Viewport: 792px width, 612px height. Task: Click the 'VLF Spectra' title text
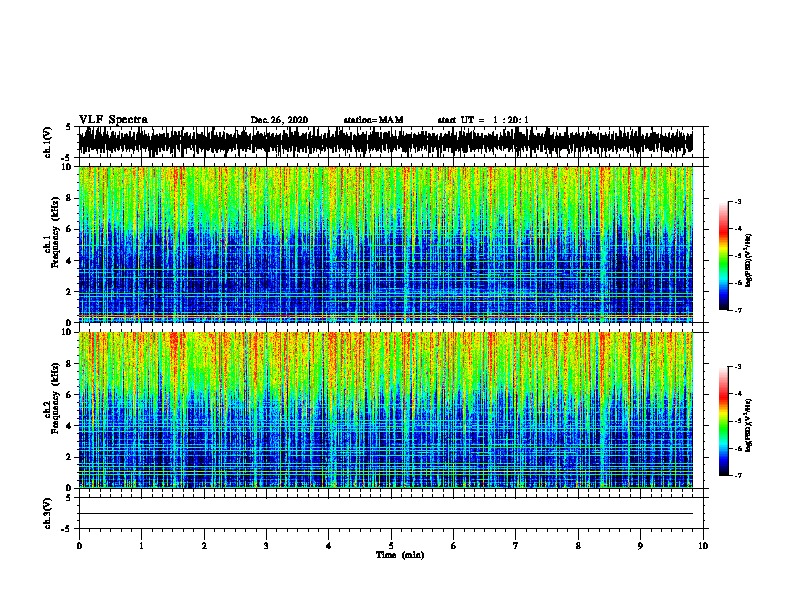coord(113,120)
